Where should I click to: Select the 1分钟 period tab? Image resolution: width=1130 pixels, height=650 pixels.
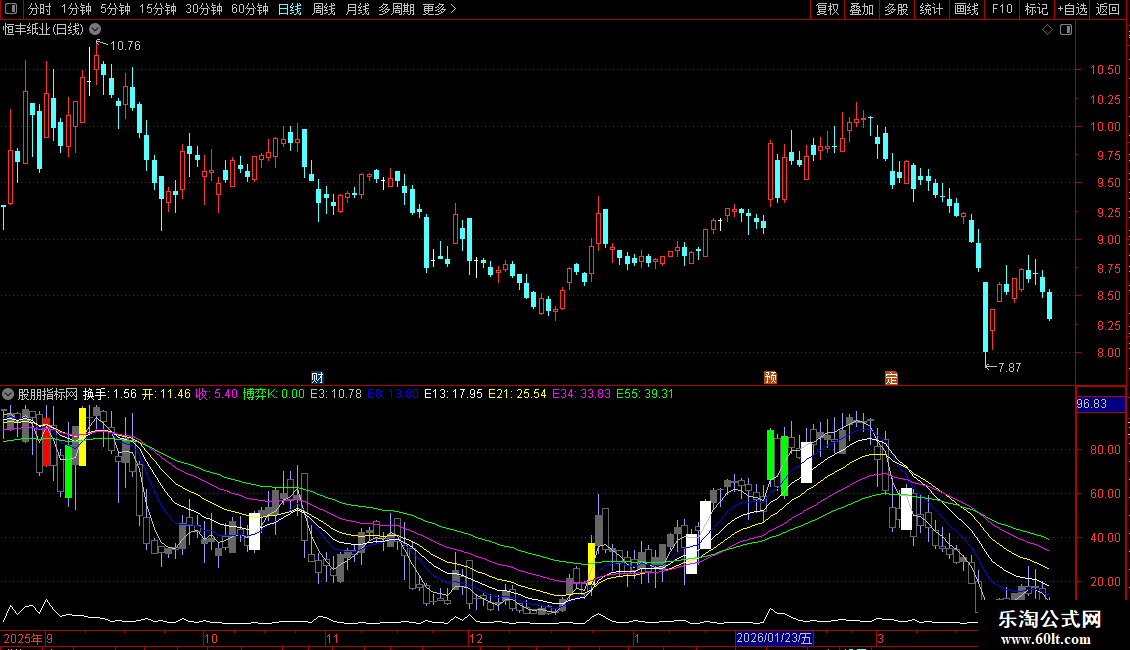click(76, 9)
